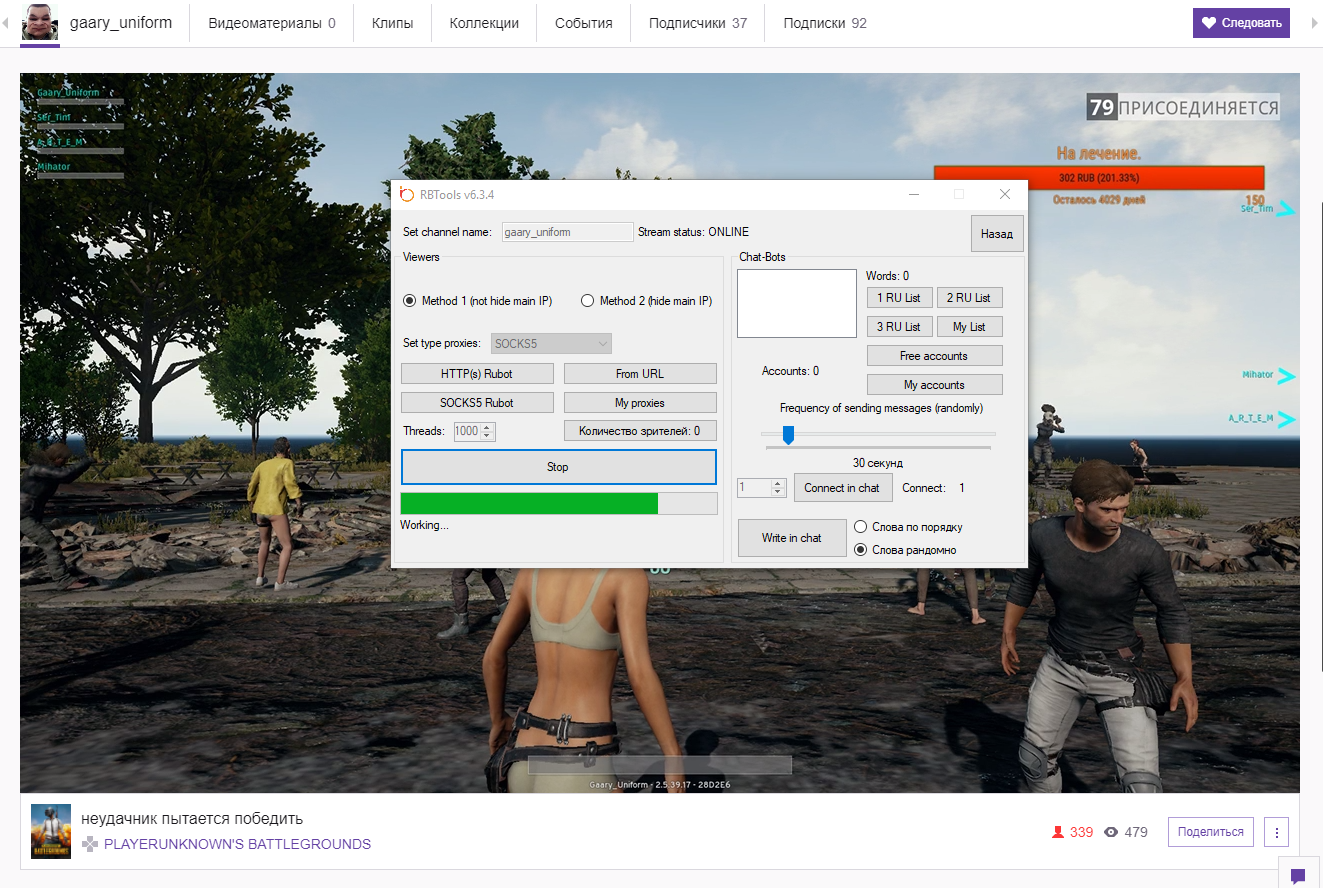Click the left arrow in channel header
1323x888 pixels.
click(x=7, y=23)
